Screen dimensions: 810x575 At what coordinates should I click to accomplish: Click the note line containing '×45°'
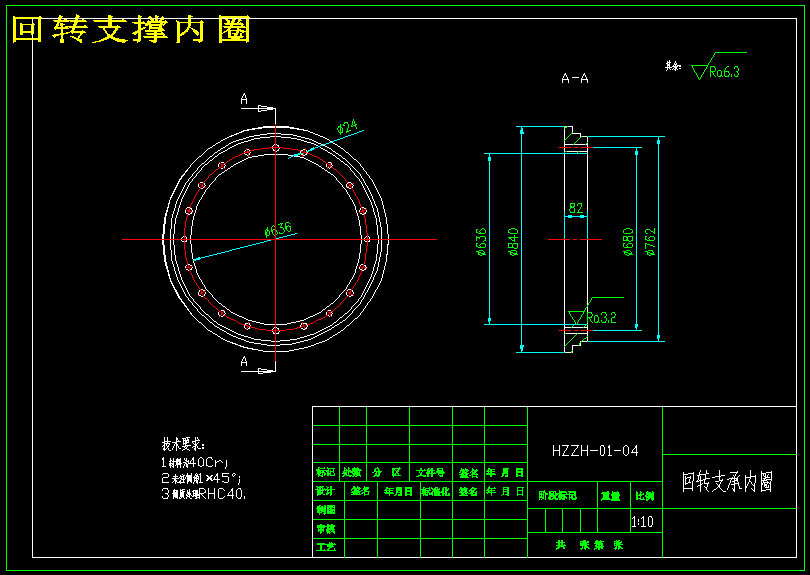[x=201, y=478]
